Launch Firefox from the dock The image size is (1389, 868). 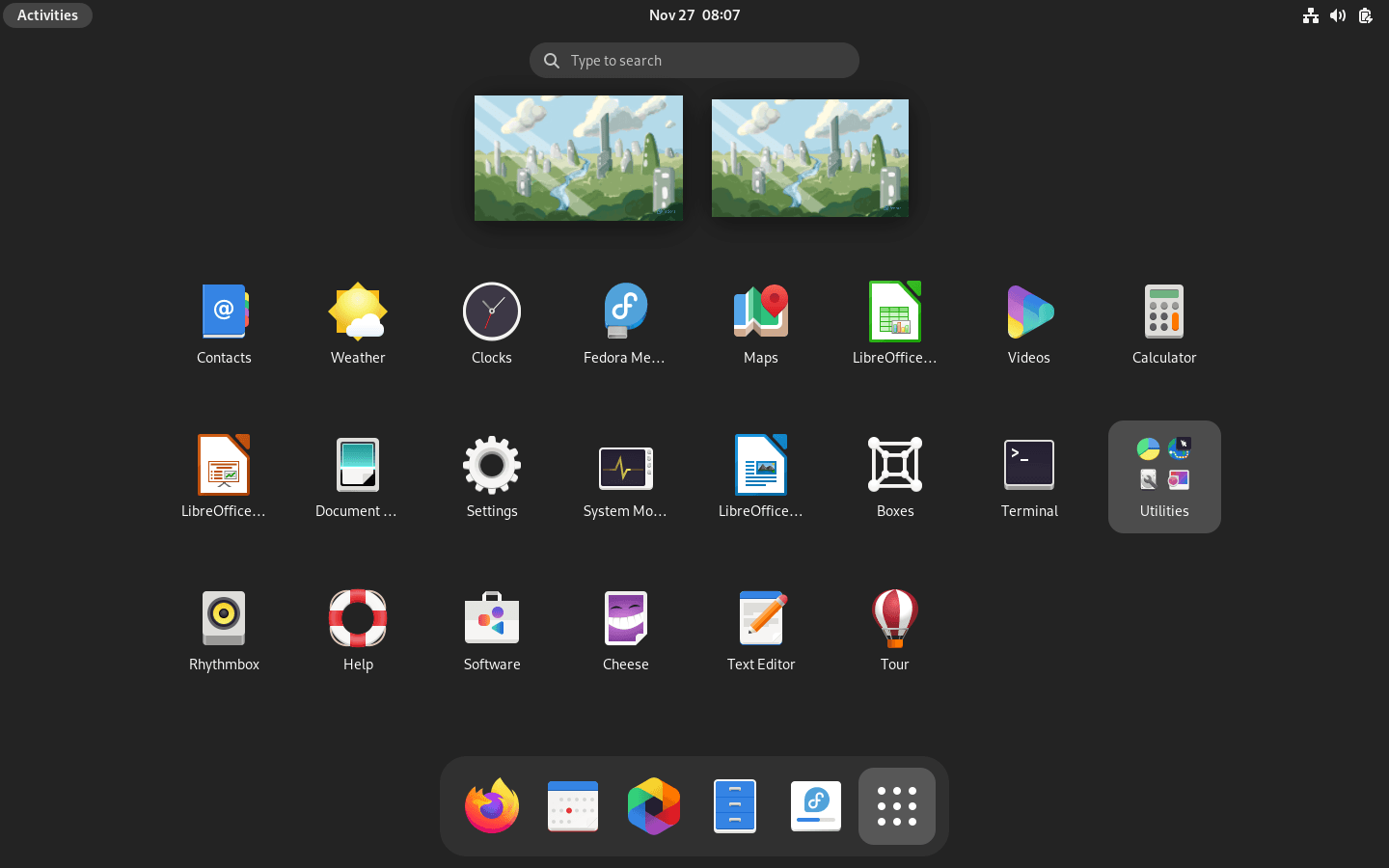[x=492, y=806]
